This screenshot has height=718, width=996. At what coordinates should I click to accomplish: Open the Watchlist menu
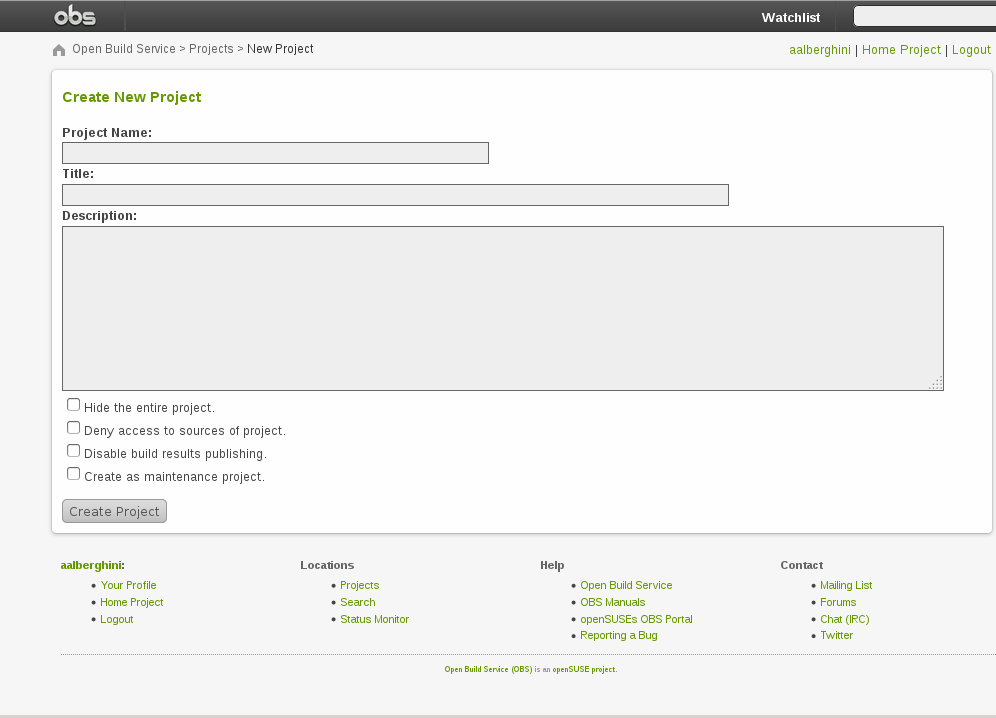point(790,17)
